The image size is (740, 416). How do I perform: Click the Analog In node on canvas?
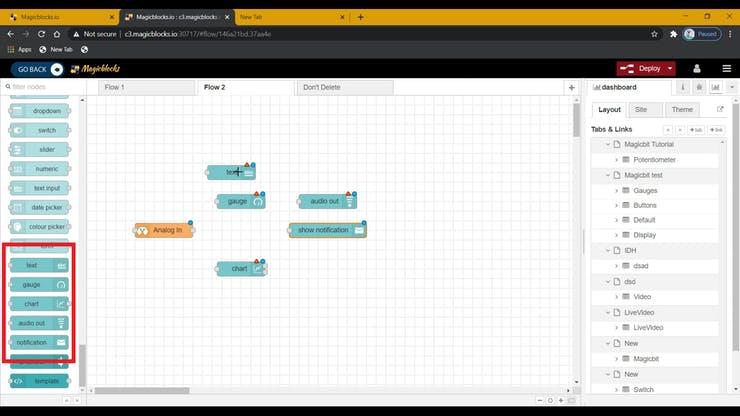[166, 230]
